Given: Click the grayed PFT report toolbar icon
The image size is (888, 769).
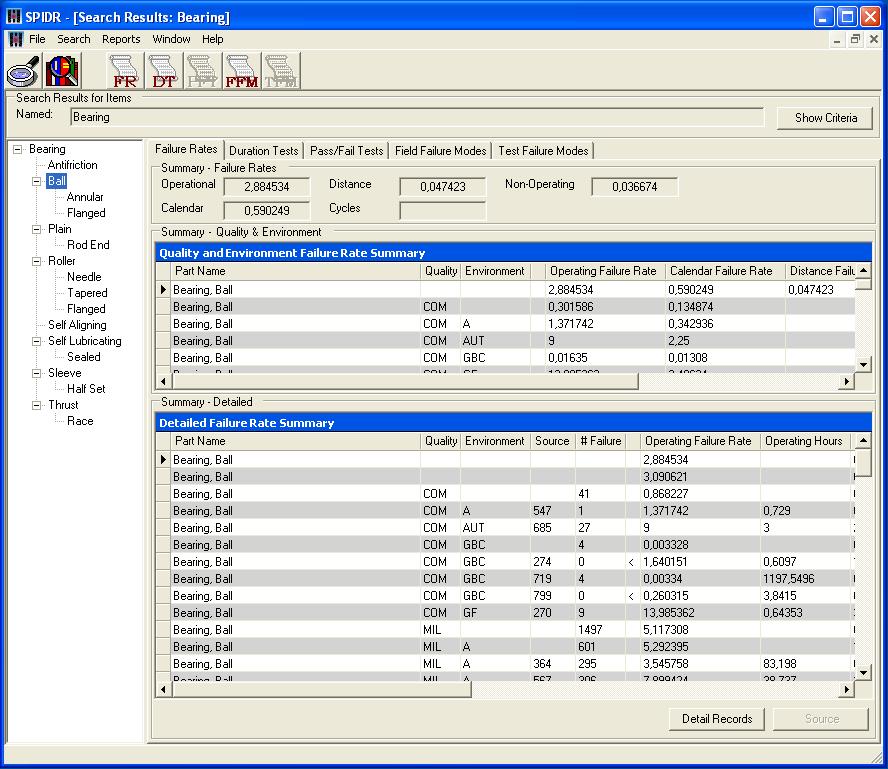Looking at the screenshot, I should pos(202,71).
